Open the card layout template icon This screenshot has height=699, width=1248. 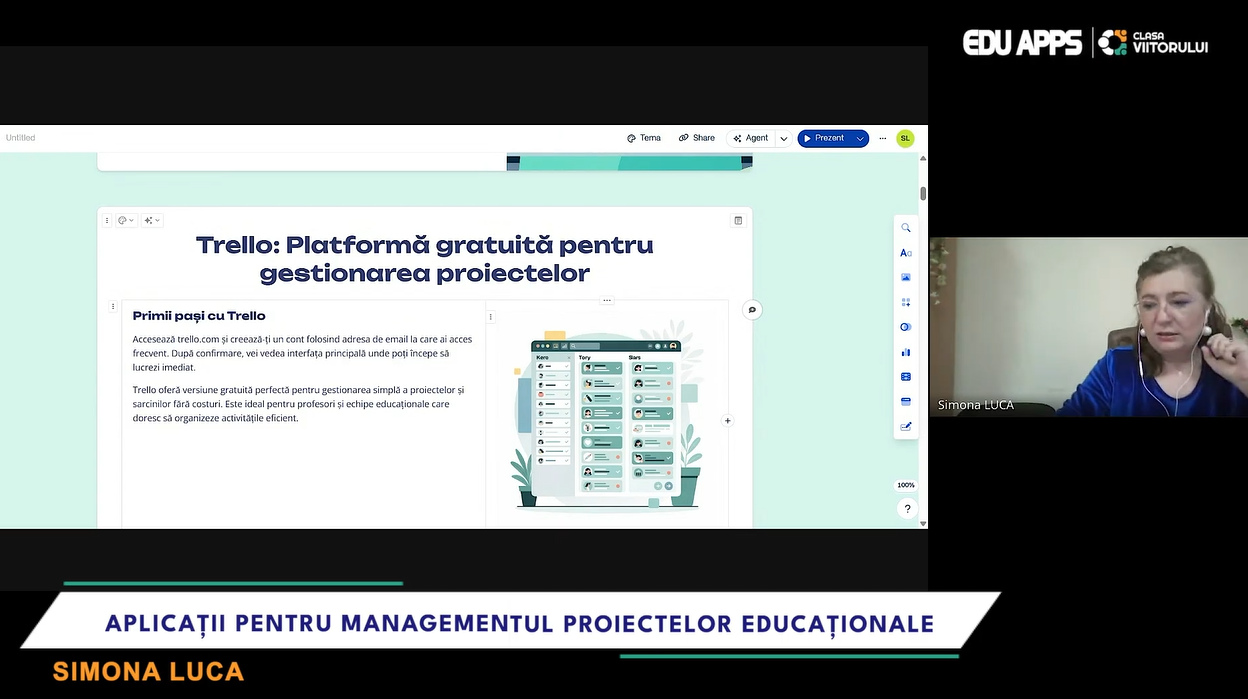738,220
